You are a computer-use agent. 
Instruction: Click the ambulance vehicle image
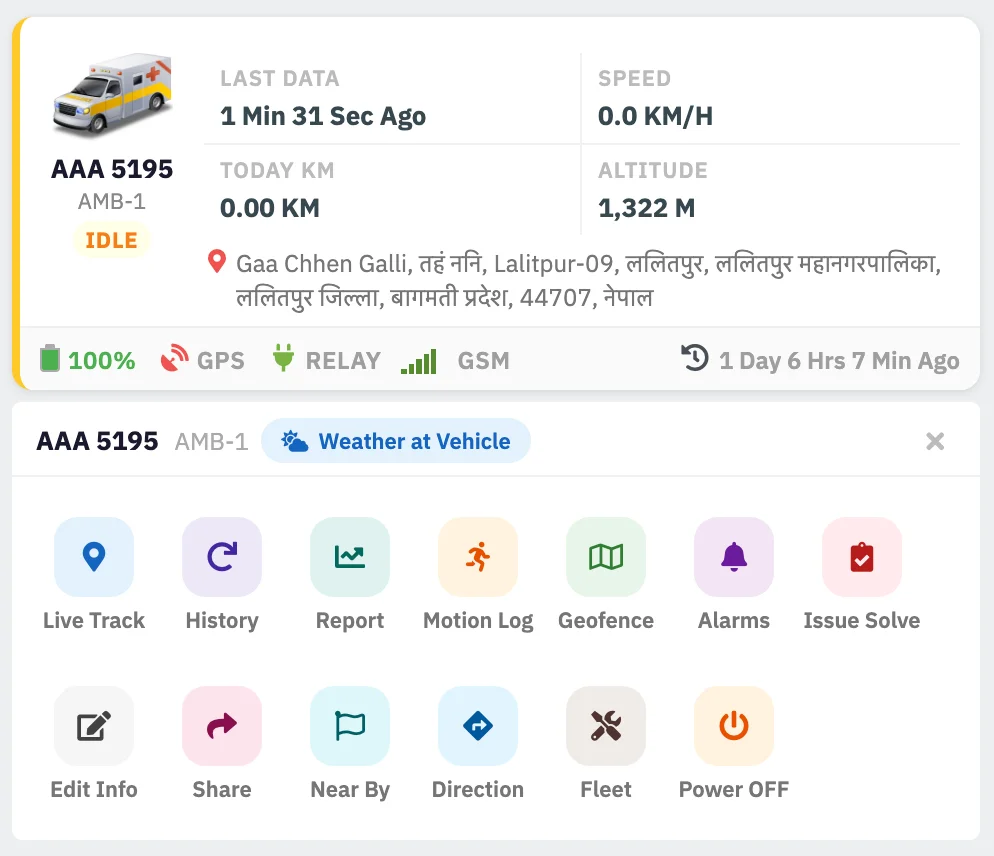(x=113, y=95)
